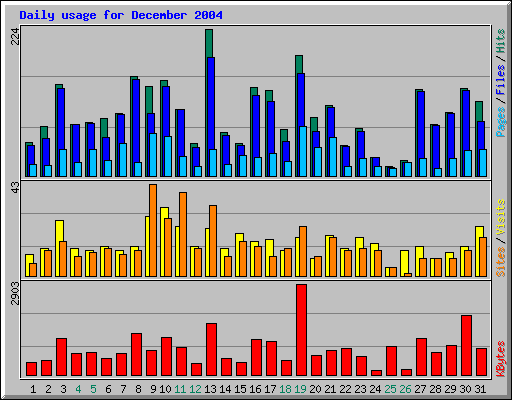Viewport: 512px width, 400px height.
Task: Click green weekend day label 5
Action: [93, 389]
